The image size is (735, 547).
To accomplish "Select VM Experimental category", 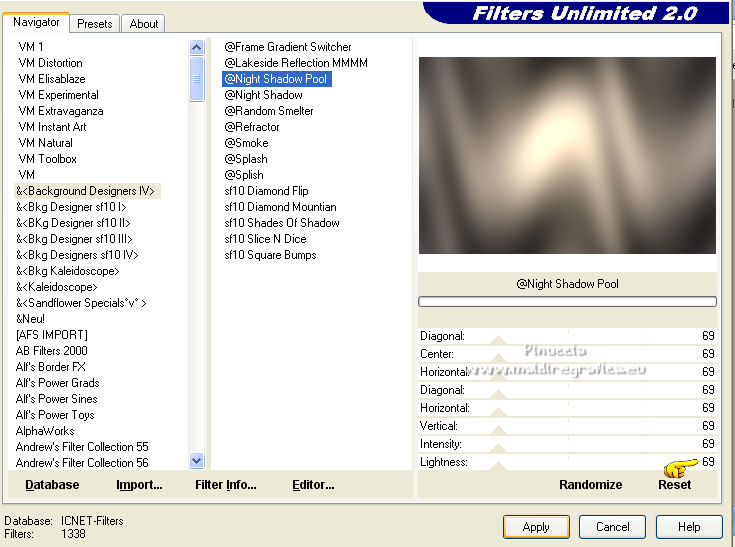I will (59, 95).
